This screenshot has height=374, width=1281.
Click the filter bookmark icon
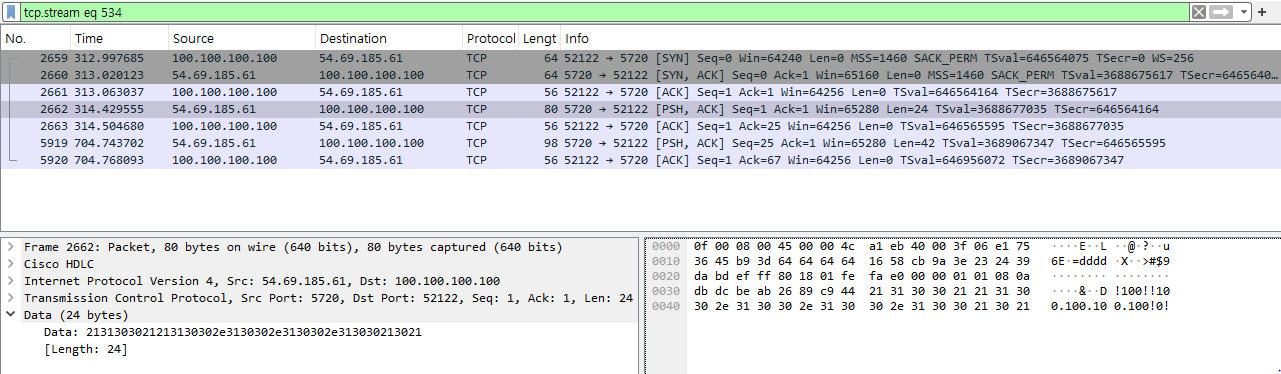point(11,11)
